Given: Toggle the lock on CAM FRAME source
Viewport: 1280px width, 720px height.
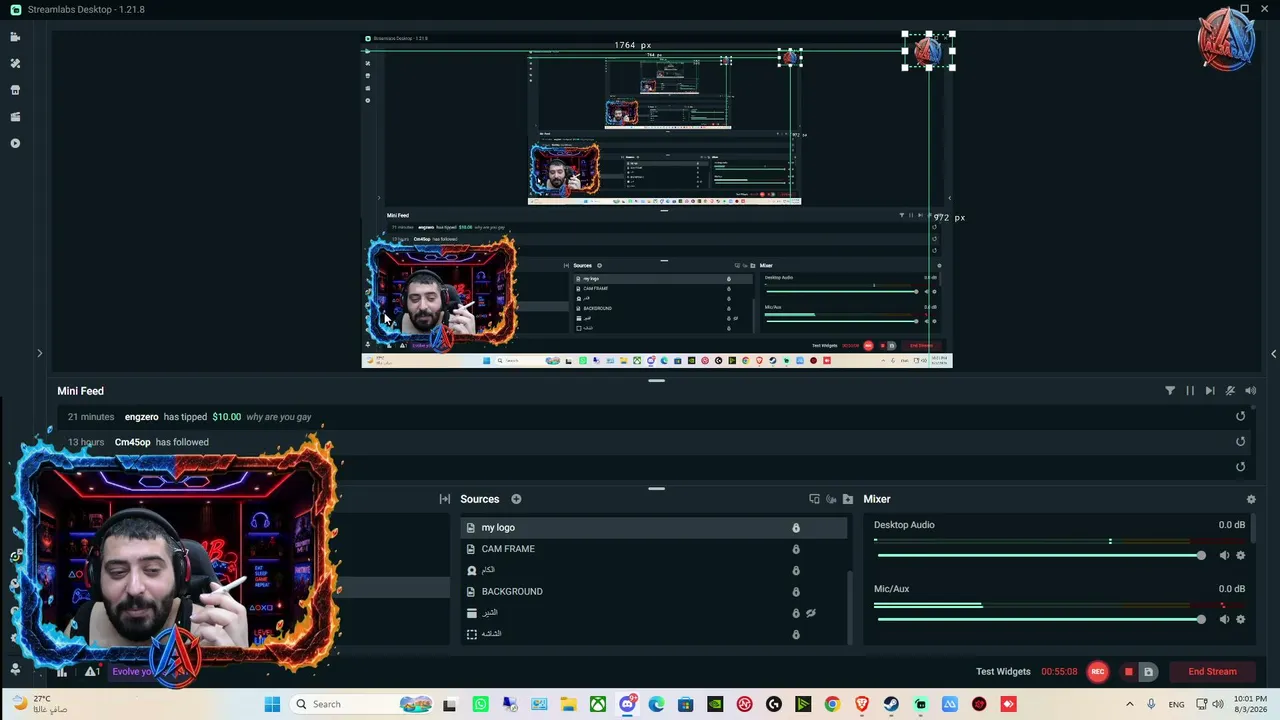Looking at the screenshot, I should (796, 549).
